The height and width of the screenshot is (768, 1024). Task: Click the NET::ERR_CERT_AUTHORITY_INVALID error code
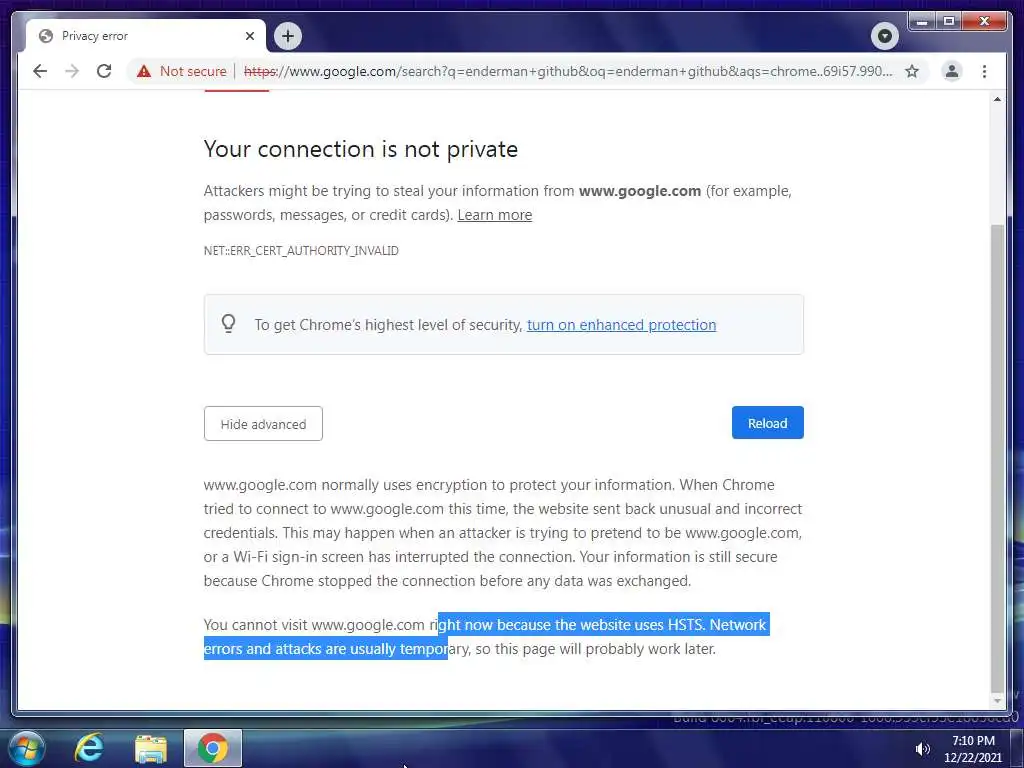coord(301,251)
